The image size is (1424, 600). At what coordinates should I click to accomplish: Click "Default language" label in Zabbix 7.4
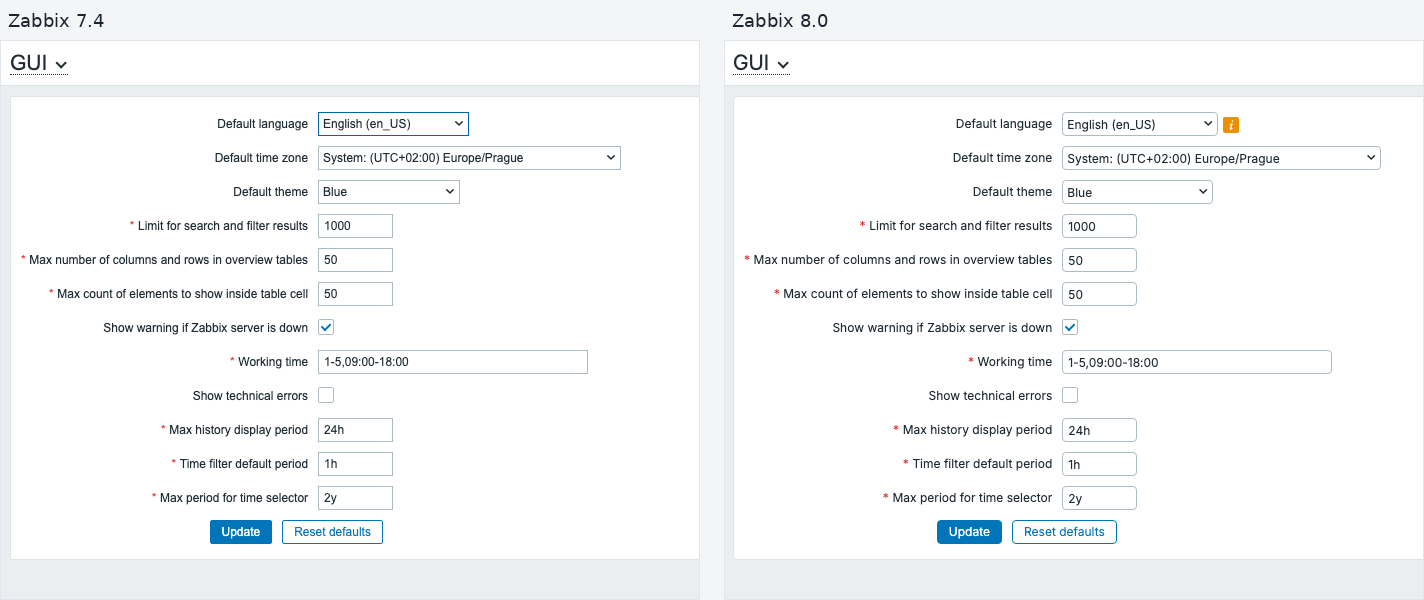(263, 124)
